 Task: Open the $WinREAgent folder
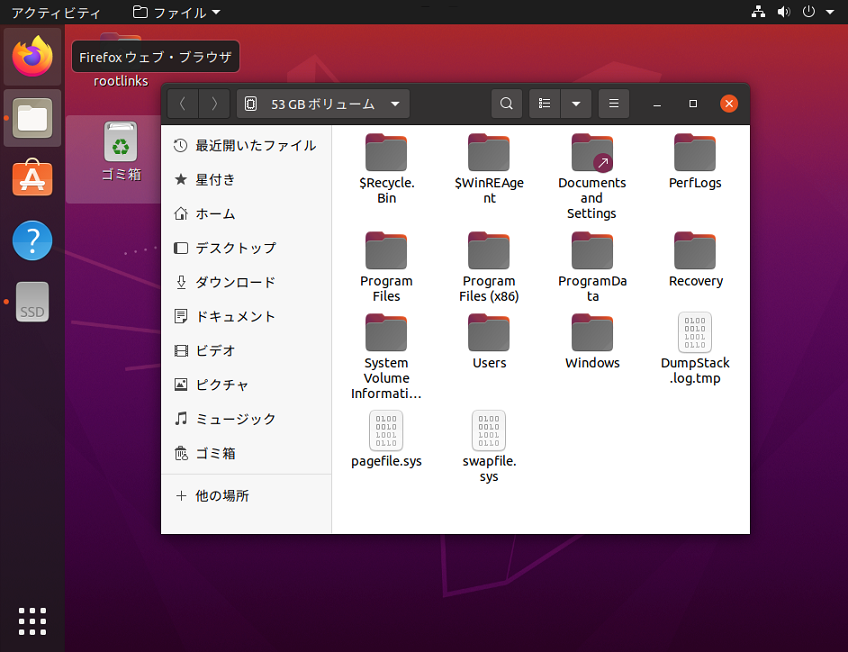pos(489,168)
